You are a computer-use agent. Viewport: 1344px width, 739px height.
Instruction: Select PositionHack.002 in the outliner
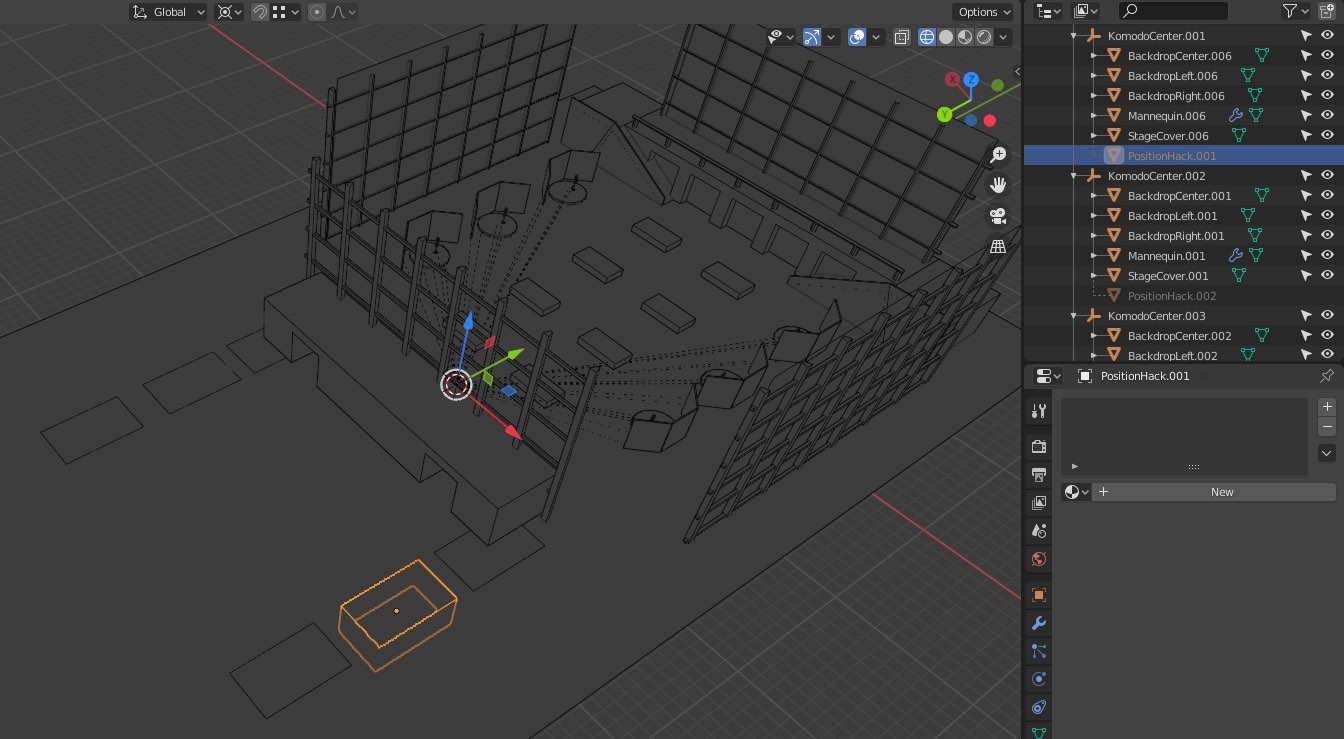click(1171, 296)
